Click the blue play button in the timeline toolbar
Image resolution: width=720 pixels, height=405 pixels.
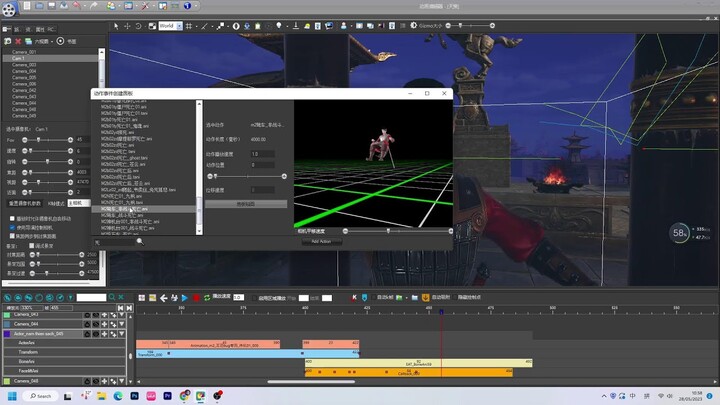coord(185,298)
